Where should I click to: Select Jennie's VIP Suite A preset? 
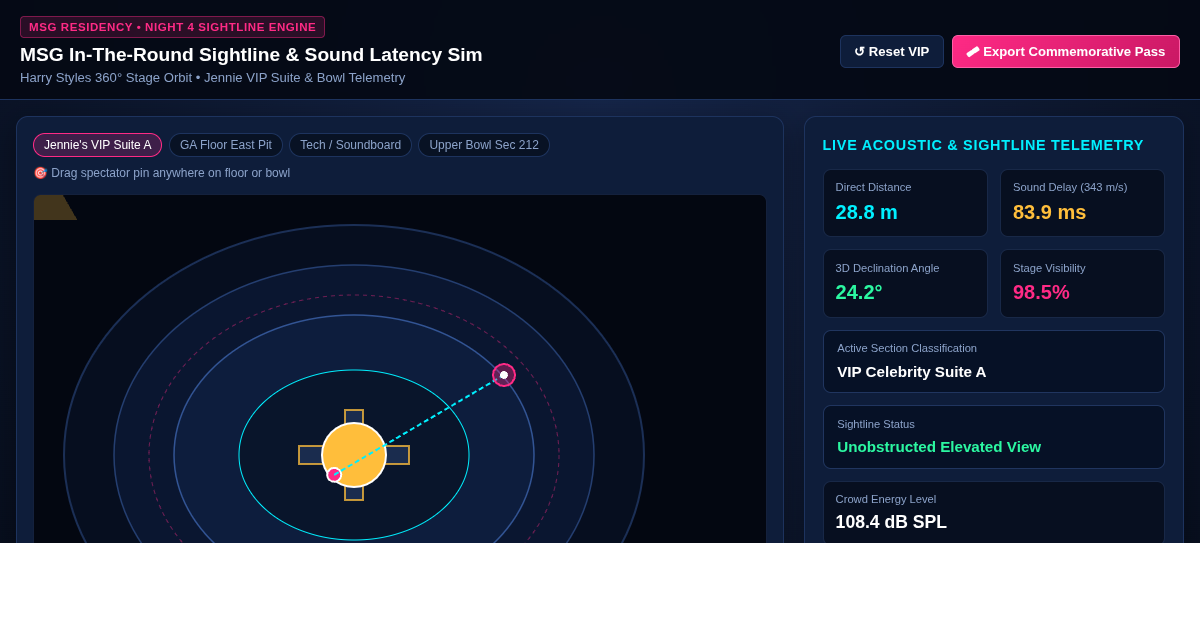(98, 145)
